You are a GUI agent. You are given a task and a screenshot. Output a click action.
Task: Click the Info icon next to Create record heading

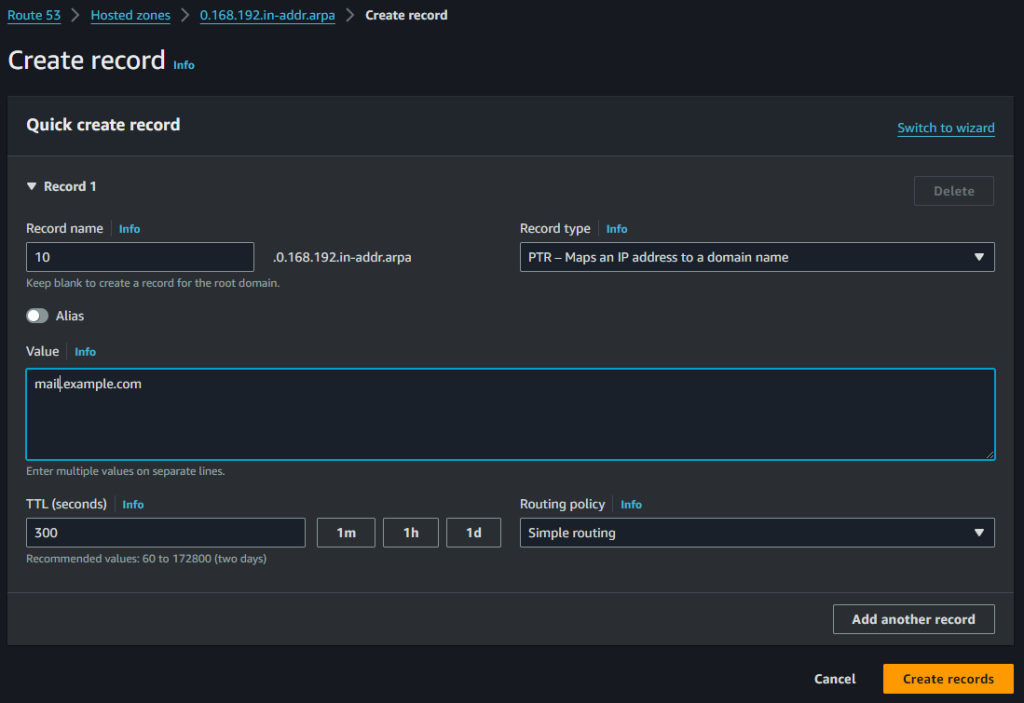[183, 64]
